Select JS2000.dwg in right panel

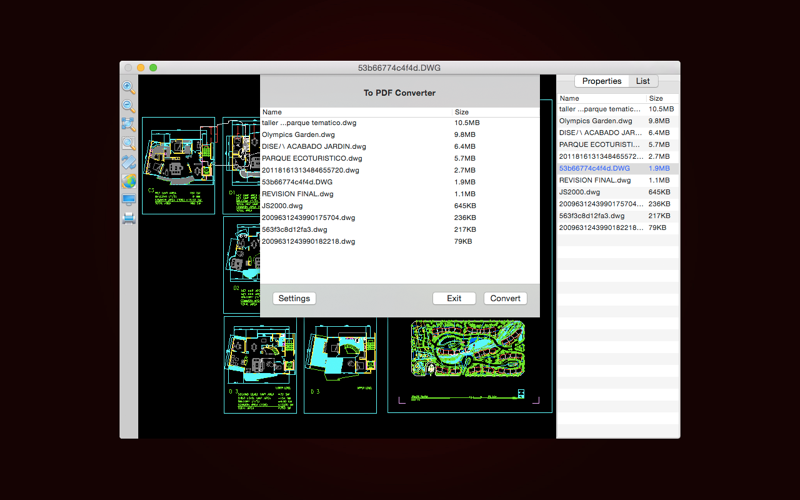tap(618, 192)
